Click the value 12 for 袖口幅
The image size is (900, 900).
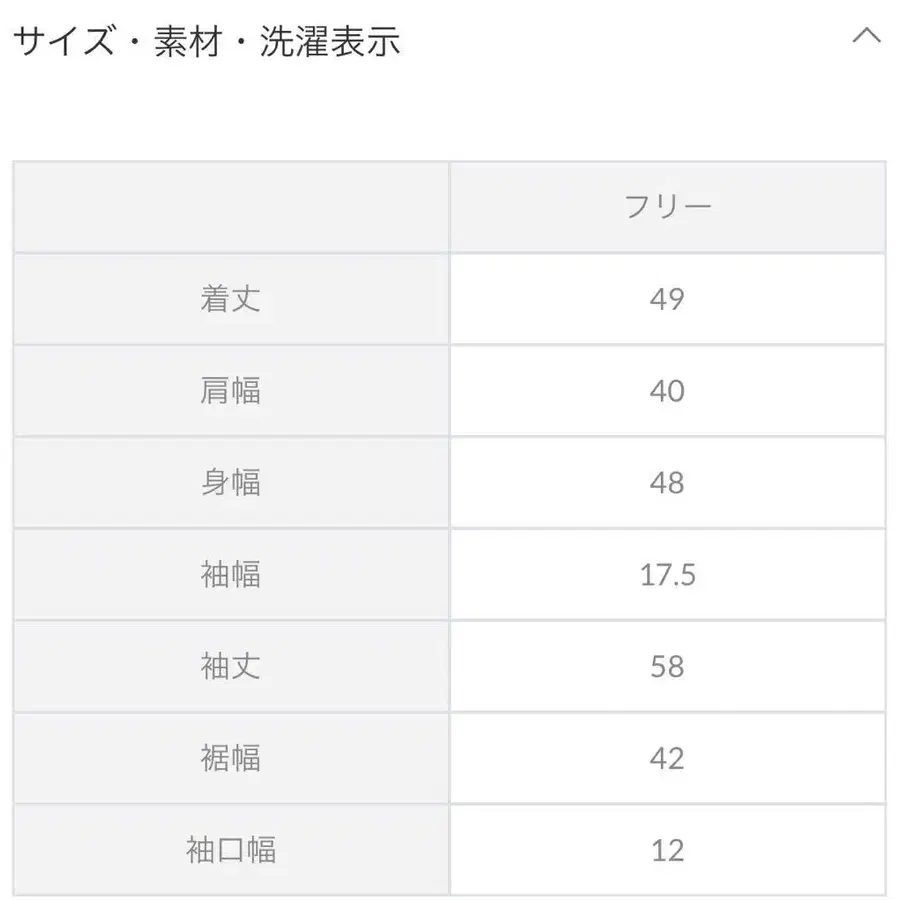[668, 850]
